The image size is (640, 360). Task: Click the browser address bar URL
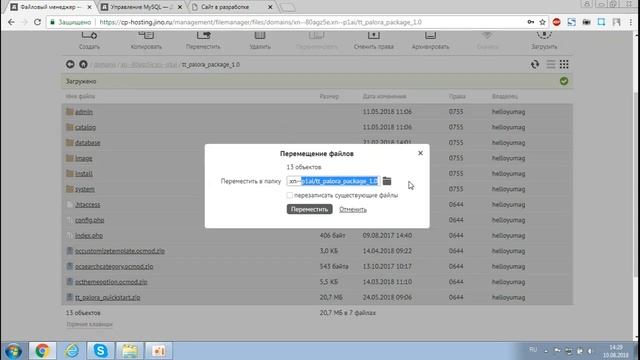pyautogui.click(x=260, y=22)
